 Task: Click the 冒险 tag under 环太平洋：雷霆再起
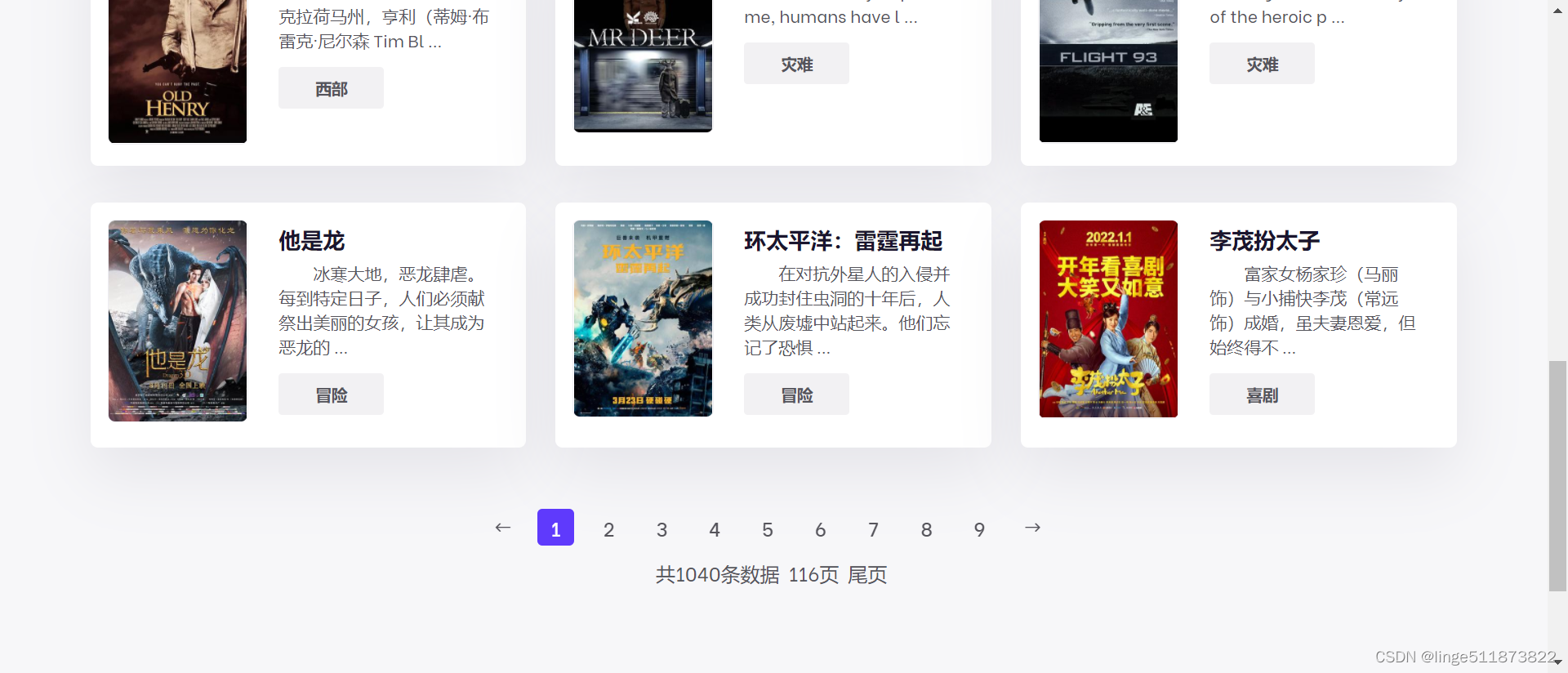point(796,394)
